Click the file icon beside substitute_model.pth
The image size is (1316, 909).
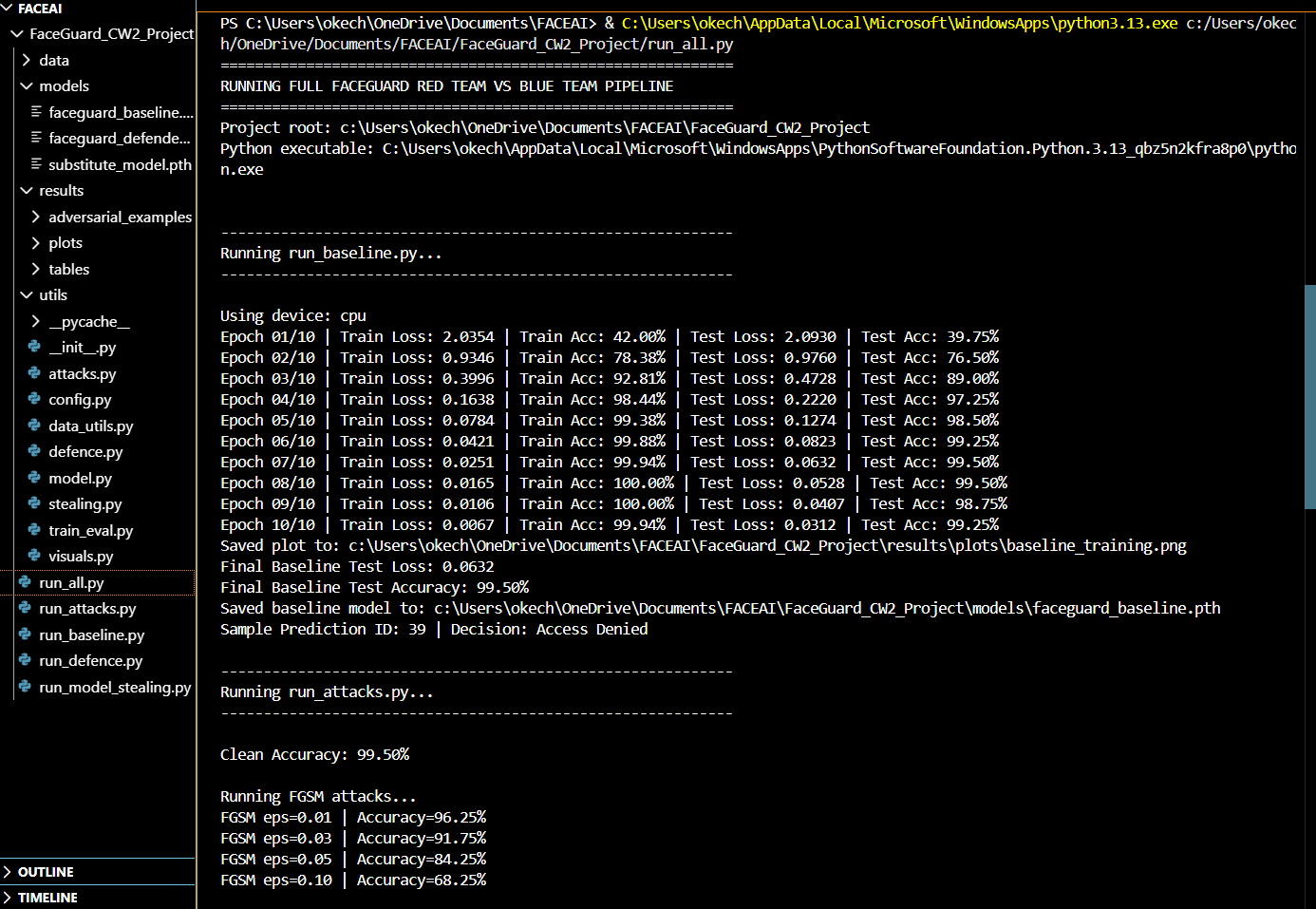point(36,164)
